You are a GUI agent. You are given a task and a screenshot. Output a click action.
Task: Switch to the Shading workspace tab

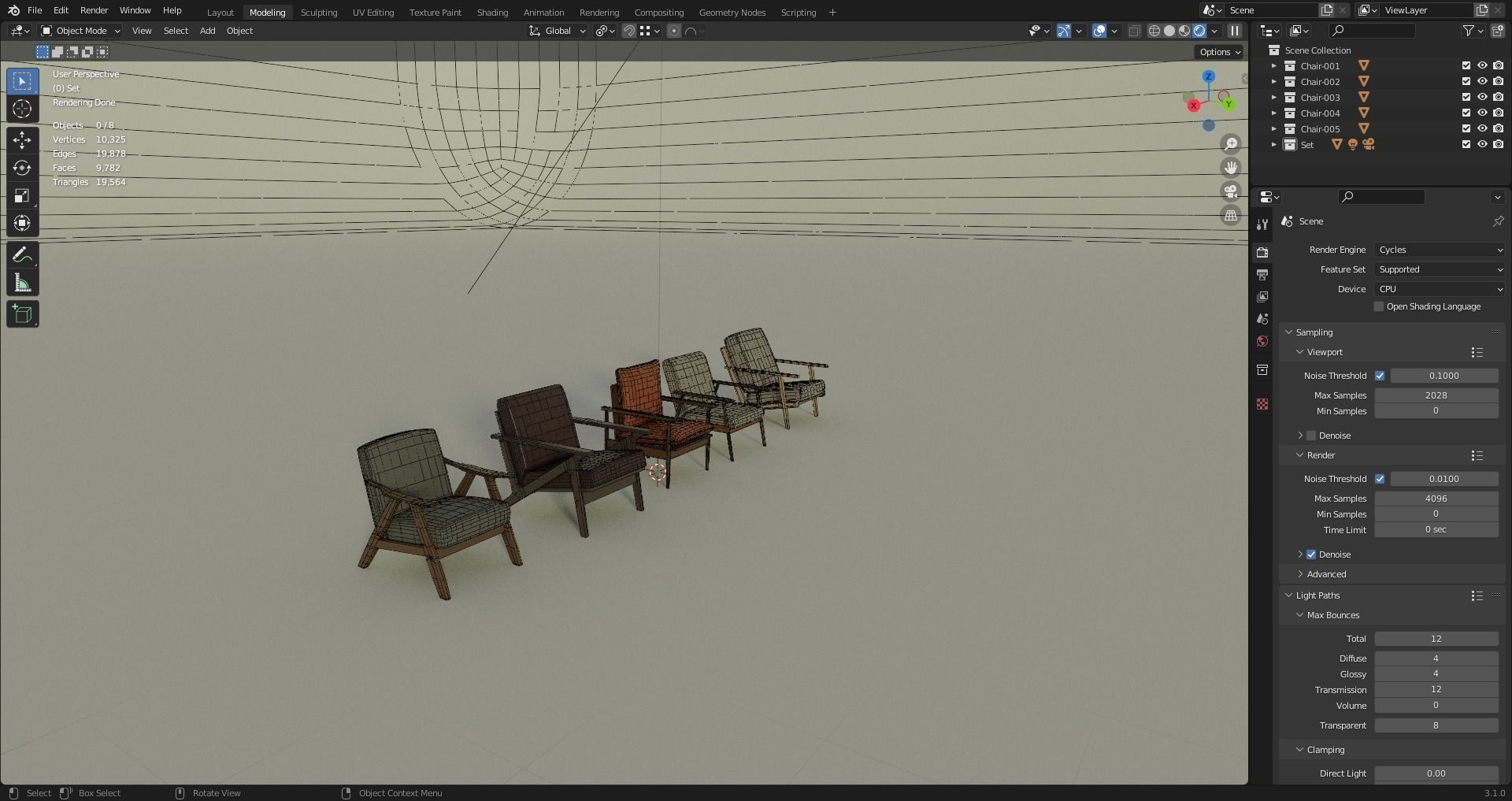(x=492, y=13)
